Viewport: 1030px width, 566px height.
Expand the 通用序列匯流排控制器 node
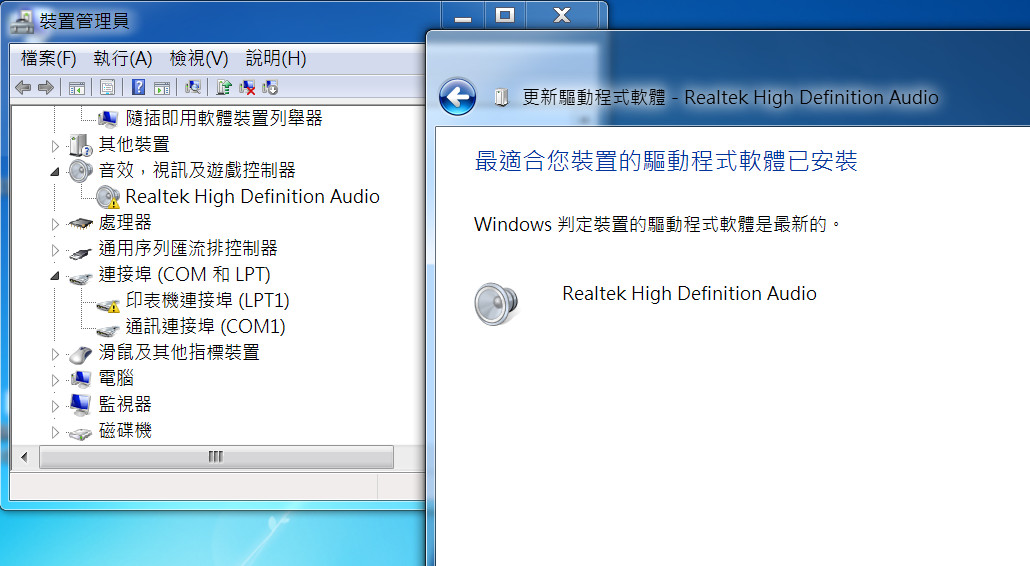click(x=55, y=250)
